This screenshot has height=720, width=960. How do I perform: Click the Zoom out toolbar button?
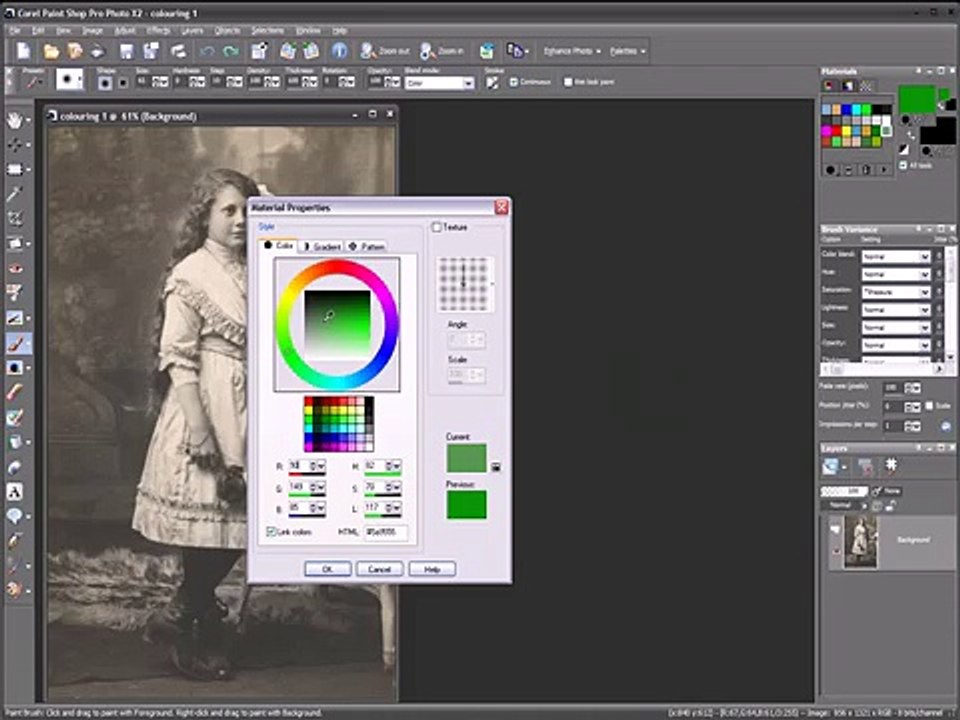[384, 51]
